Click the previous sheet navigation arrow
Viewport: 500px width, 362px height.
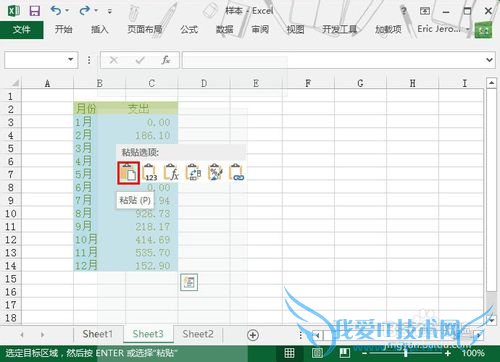pyautogui.click(x=22, y=335)
